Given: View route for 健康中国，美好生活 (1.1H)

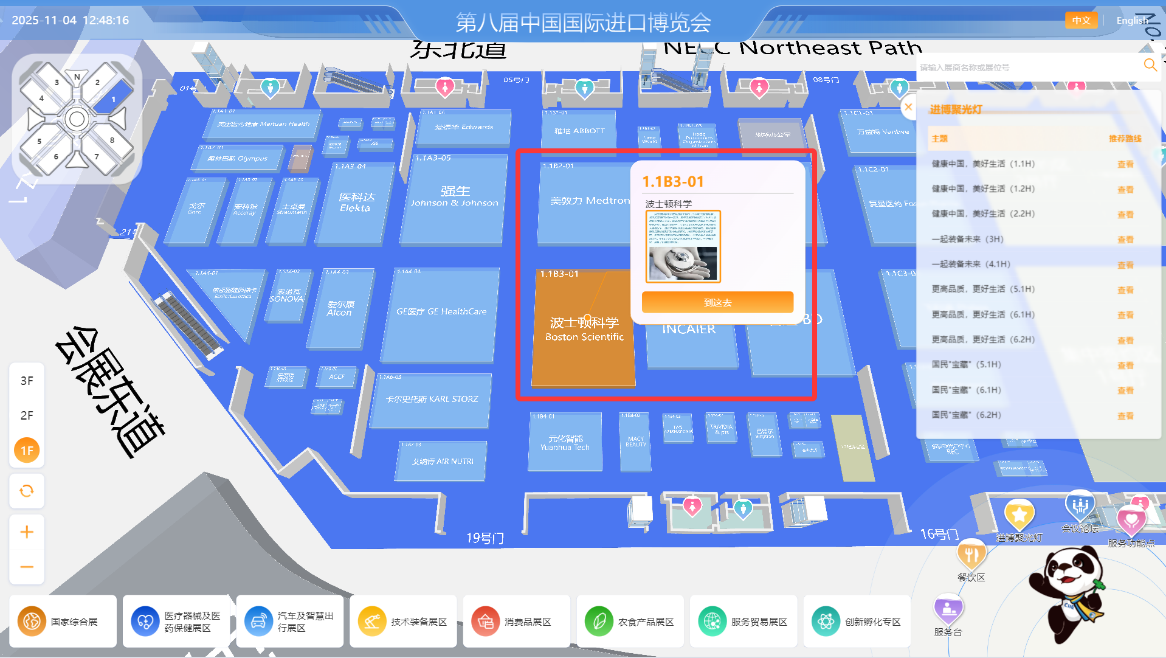Looking at the screenshot, I should pos(1125,164).
